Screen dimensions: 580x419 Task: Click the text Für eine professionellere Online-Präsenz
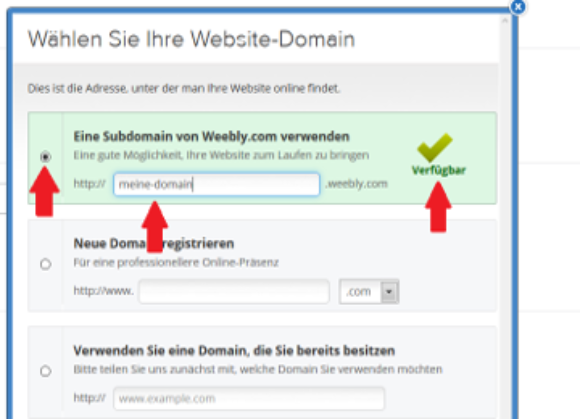[x=176, y=263]
